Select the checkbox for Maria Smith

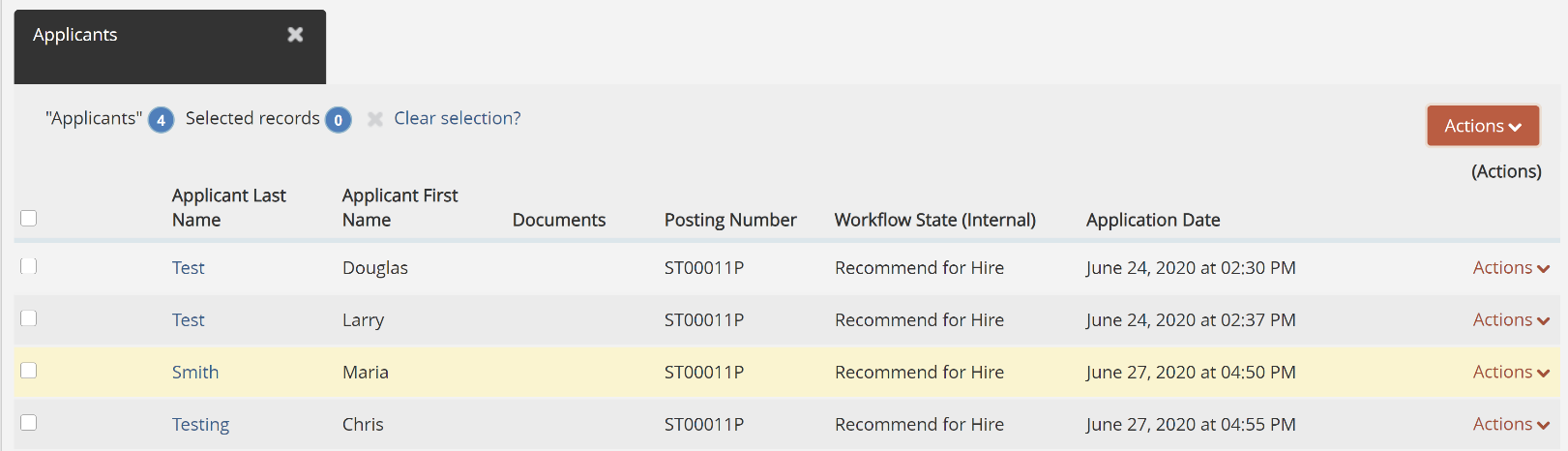click(x=29, y=371)
